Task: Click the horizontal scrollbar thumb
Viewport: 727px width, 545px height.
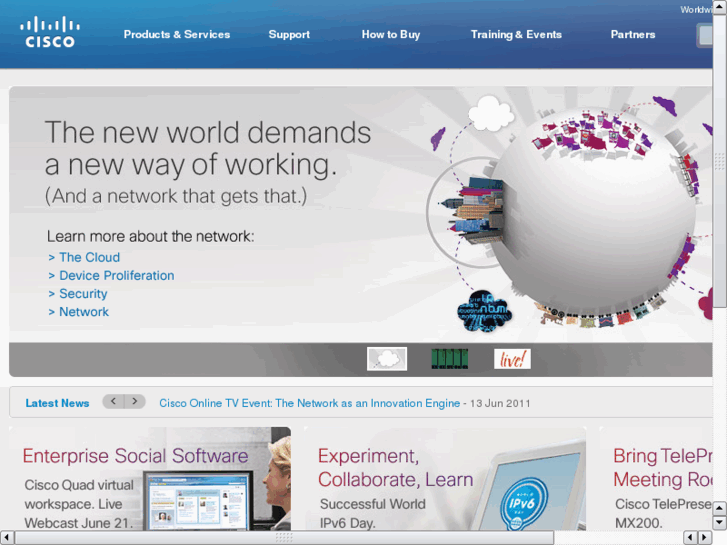Action: (x=284, y=538)
